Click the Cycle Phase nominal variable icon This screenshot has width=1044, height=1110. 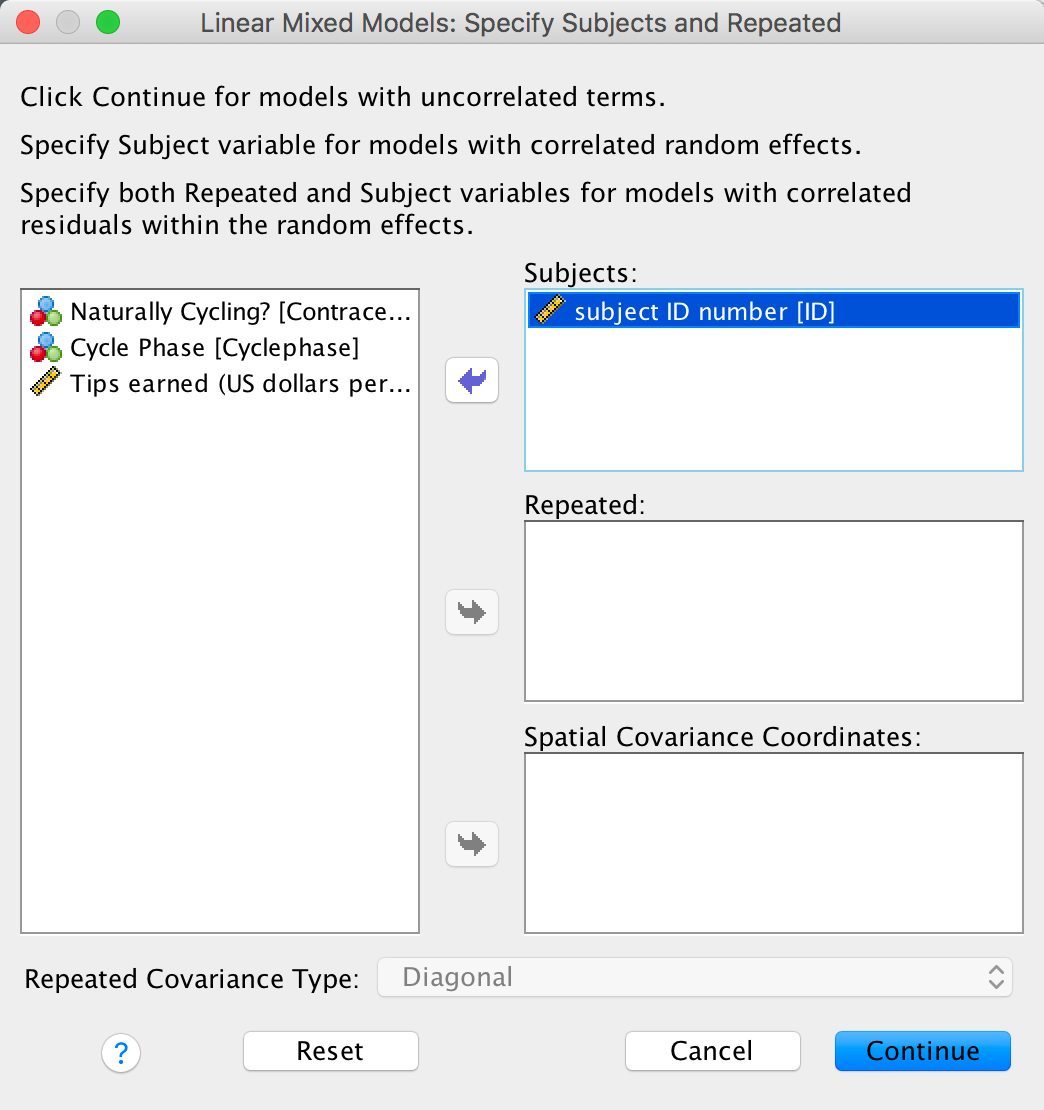[46, 348]
